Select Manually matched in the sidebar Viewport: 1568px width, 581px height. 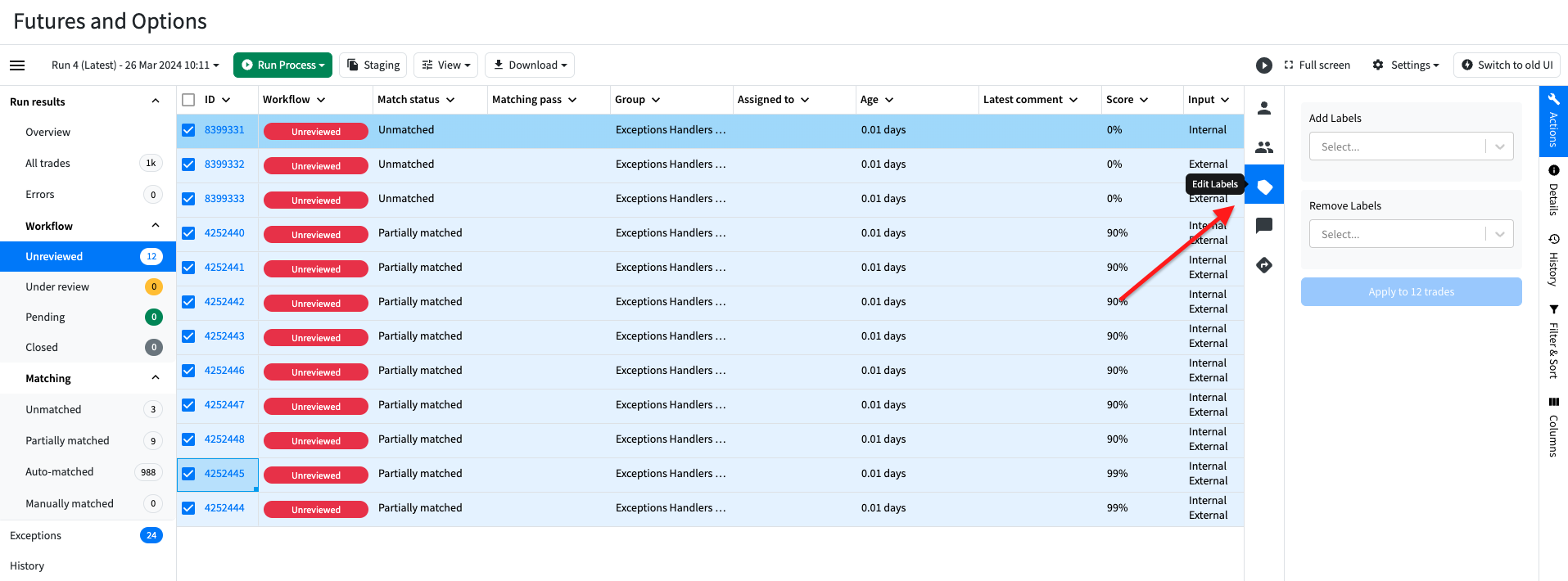(88, 503)
